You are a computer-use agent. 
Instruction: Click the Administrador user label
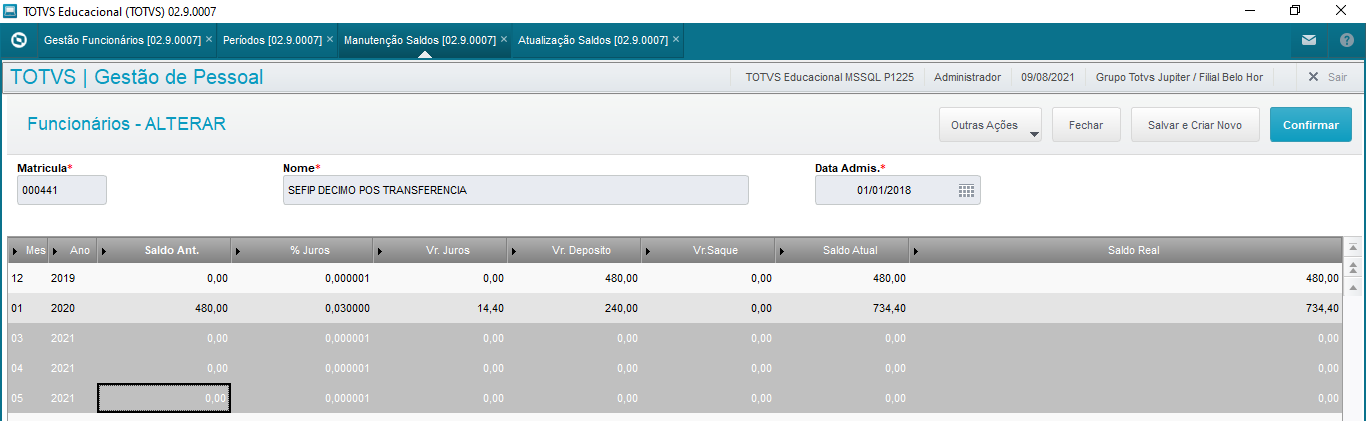966,77
